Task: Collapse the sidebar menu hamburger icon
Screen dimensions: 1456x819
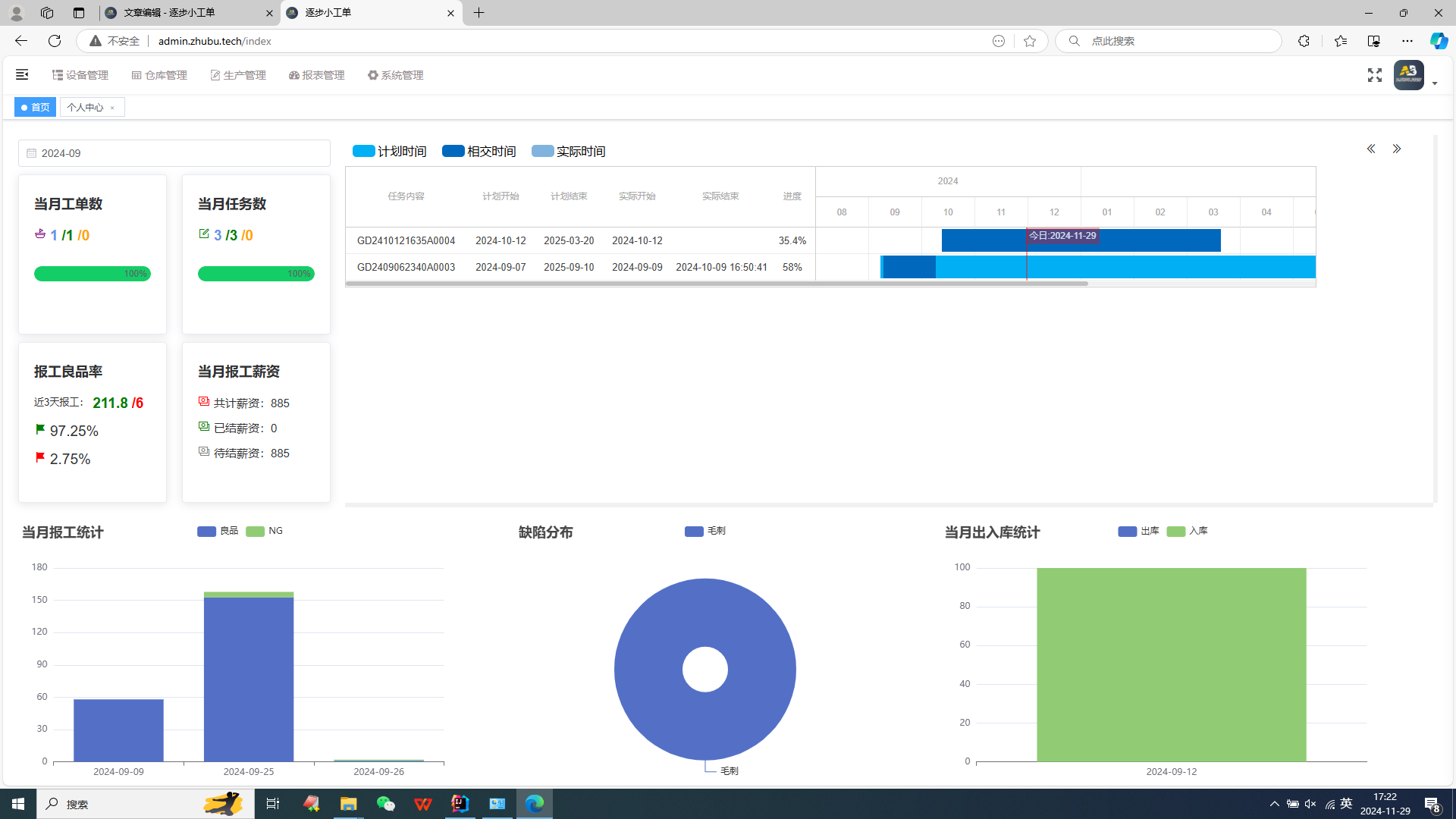Action: point(22,74)
